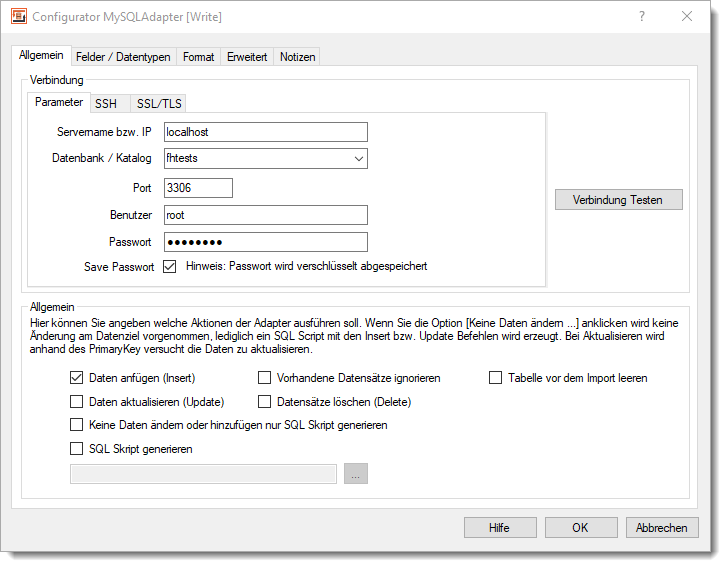This screenshot has height=567, width=726.
Task: Open the Notizen tab
Action: pyautogui.click(x=297, y=57)
